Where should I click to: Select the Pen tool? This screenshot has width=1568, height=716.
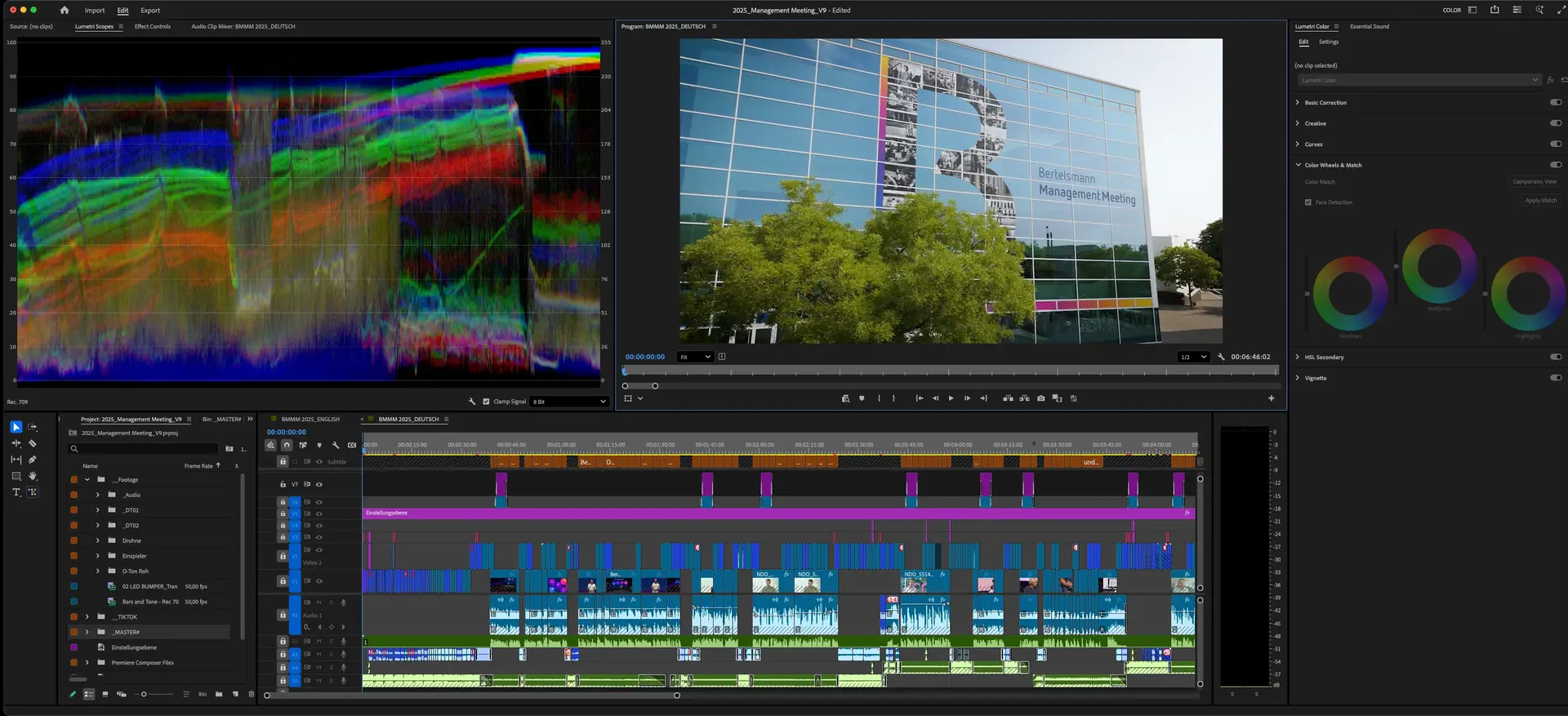pos(33,460)
